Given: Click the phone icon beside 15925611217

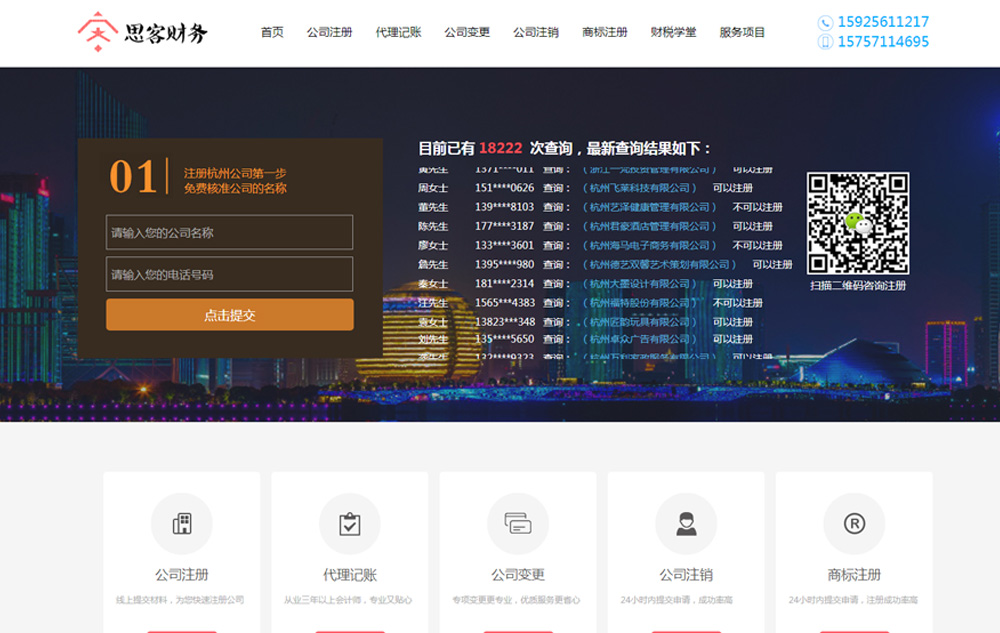Looking at the screenshot, I should tap(825, 22).
